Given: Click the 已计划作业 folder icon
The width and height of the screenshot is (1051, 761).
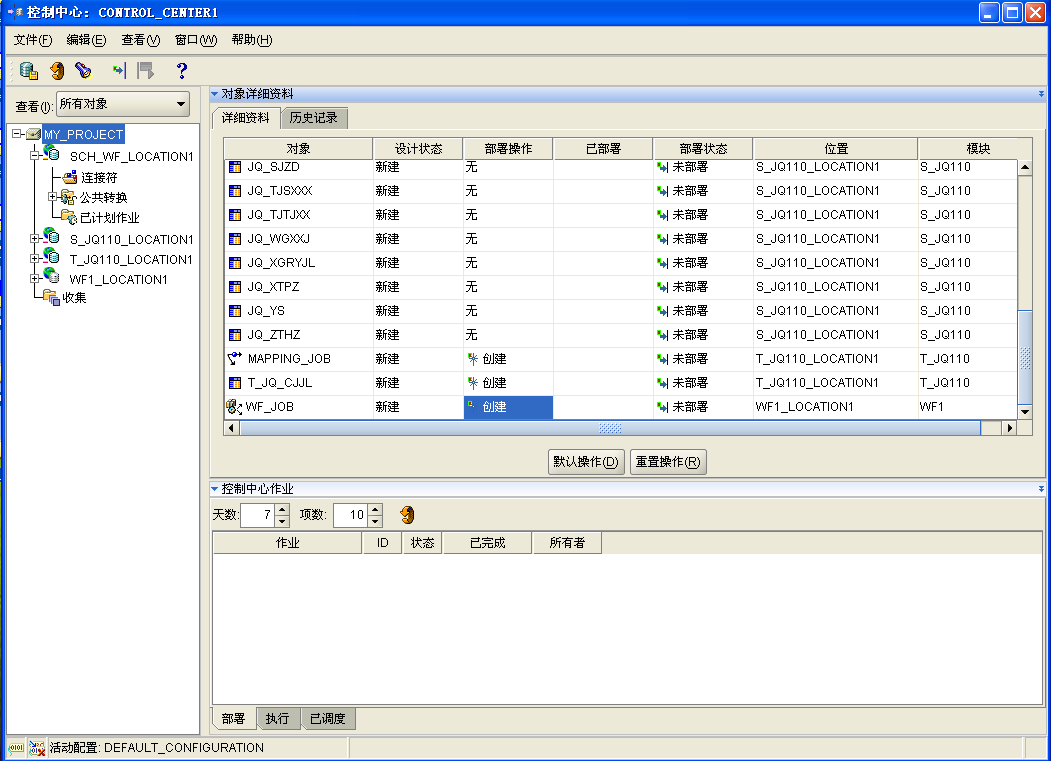Looking at the screenshot, I should point(68,217).
